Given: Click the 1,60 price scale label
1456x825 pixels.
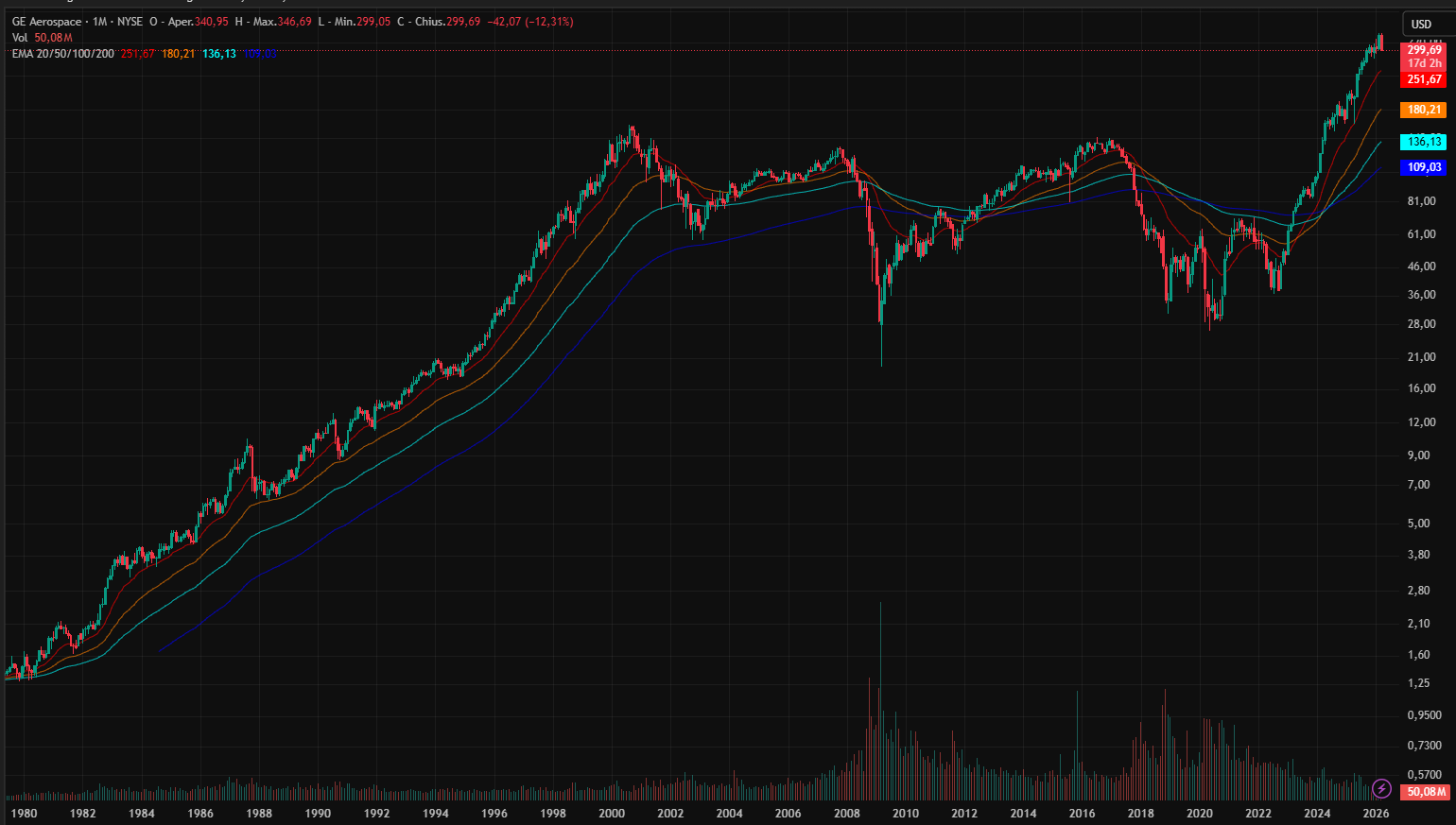Looking at the screenshot, I should pyautogui.click(x=1419, y=655).
